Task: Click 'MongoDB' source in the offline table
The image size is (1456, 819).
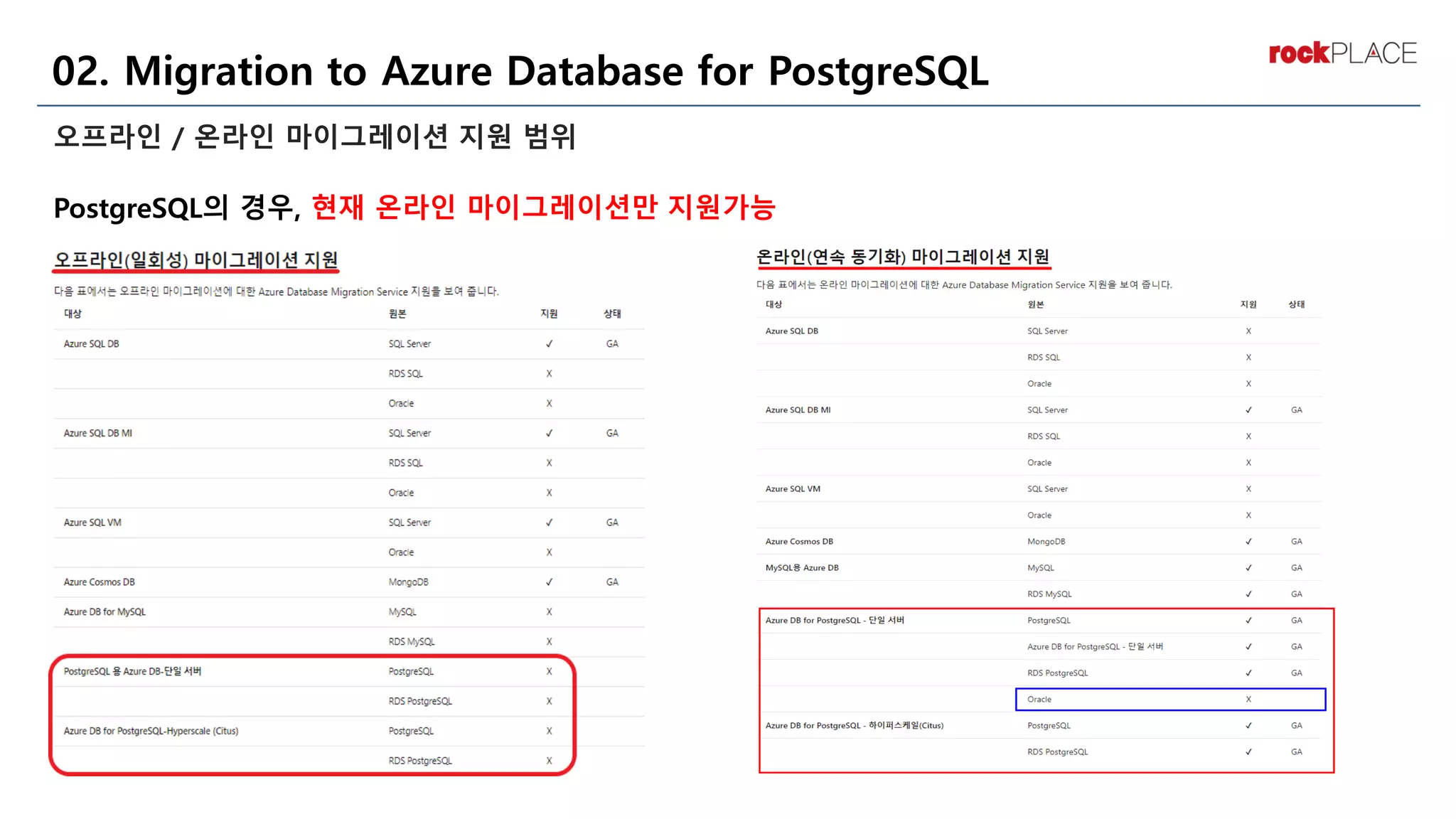Action: coord(409,582)
